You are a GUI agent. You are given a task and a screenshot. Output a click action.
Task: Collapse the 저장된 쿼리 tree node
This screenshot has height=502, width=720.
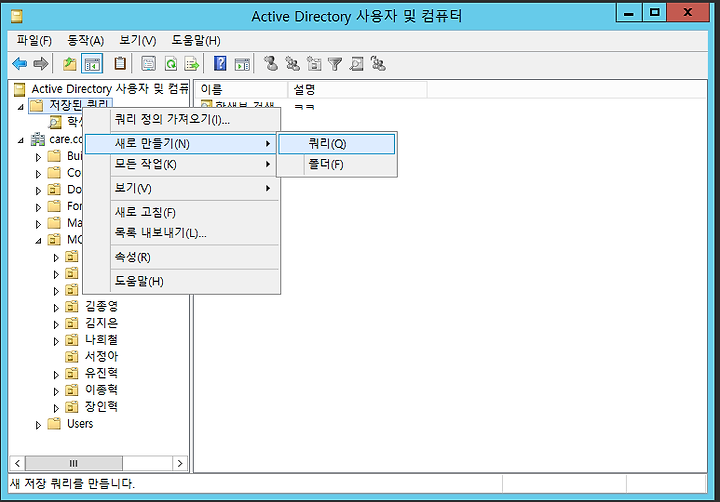[21, 107]
